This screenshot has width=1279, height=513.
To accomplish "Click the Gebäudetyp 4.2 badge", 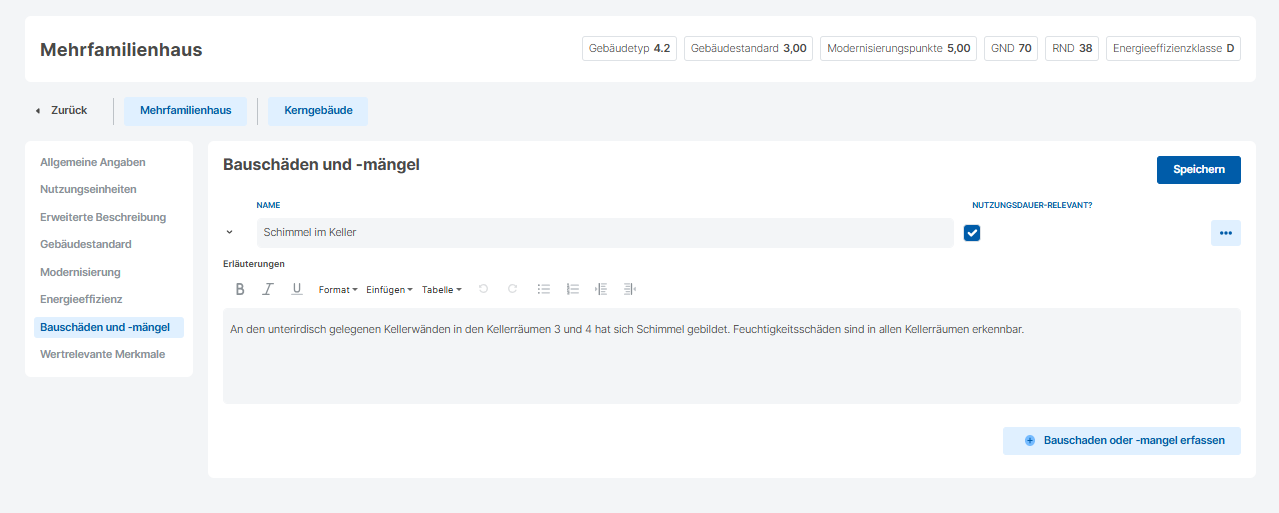I will [629, 48].
